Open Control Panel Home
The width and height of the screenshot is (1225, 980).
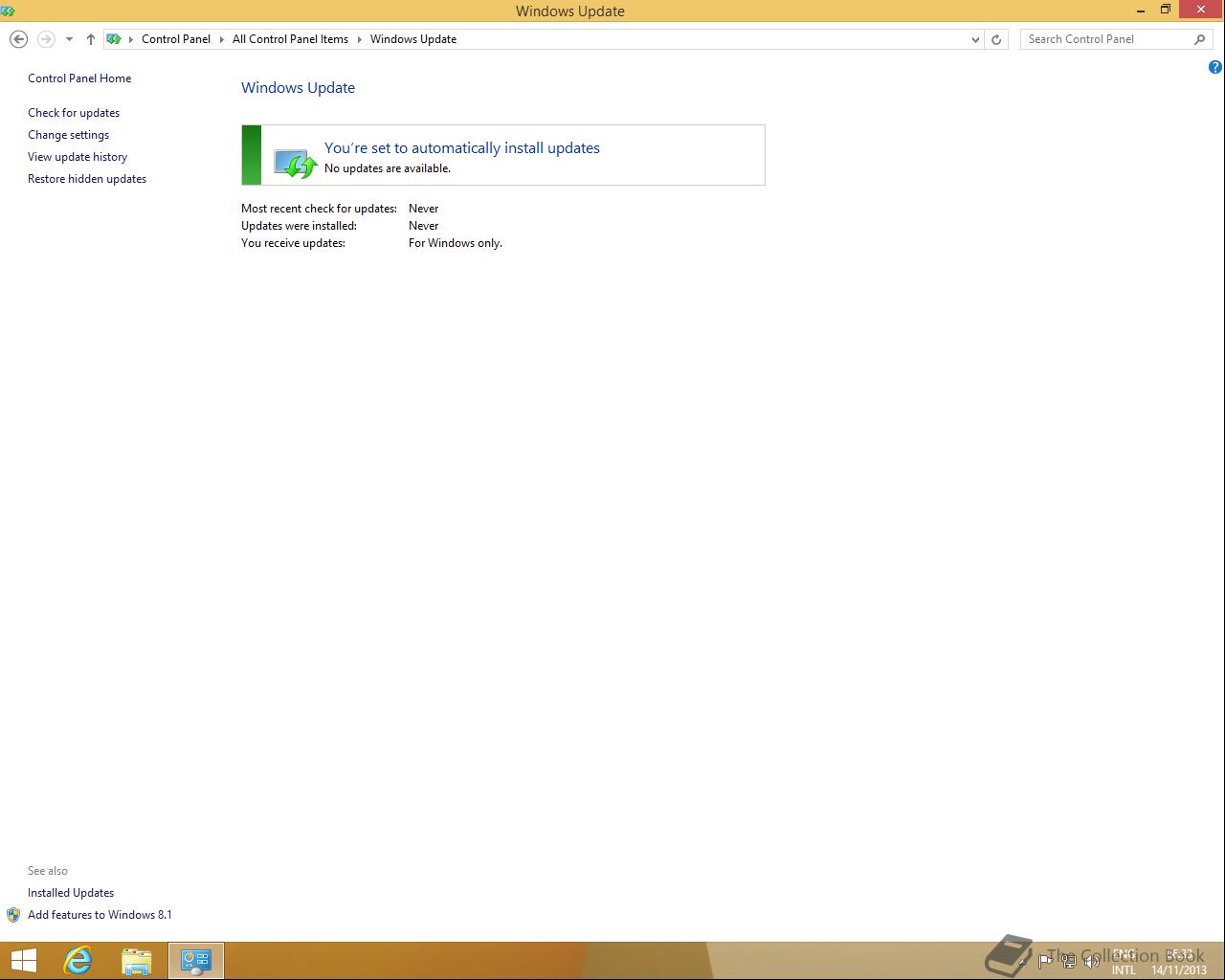(x=79, y=78)
